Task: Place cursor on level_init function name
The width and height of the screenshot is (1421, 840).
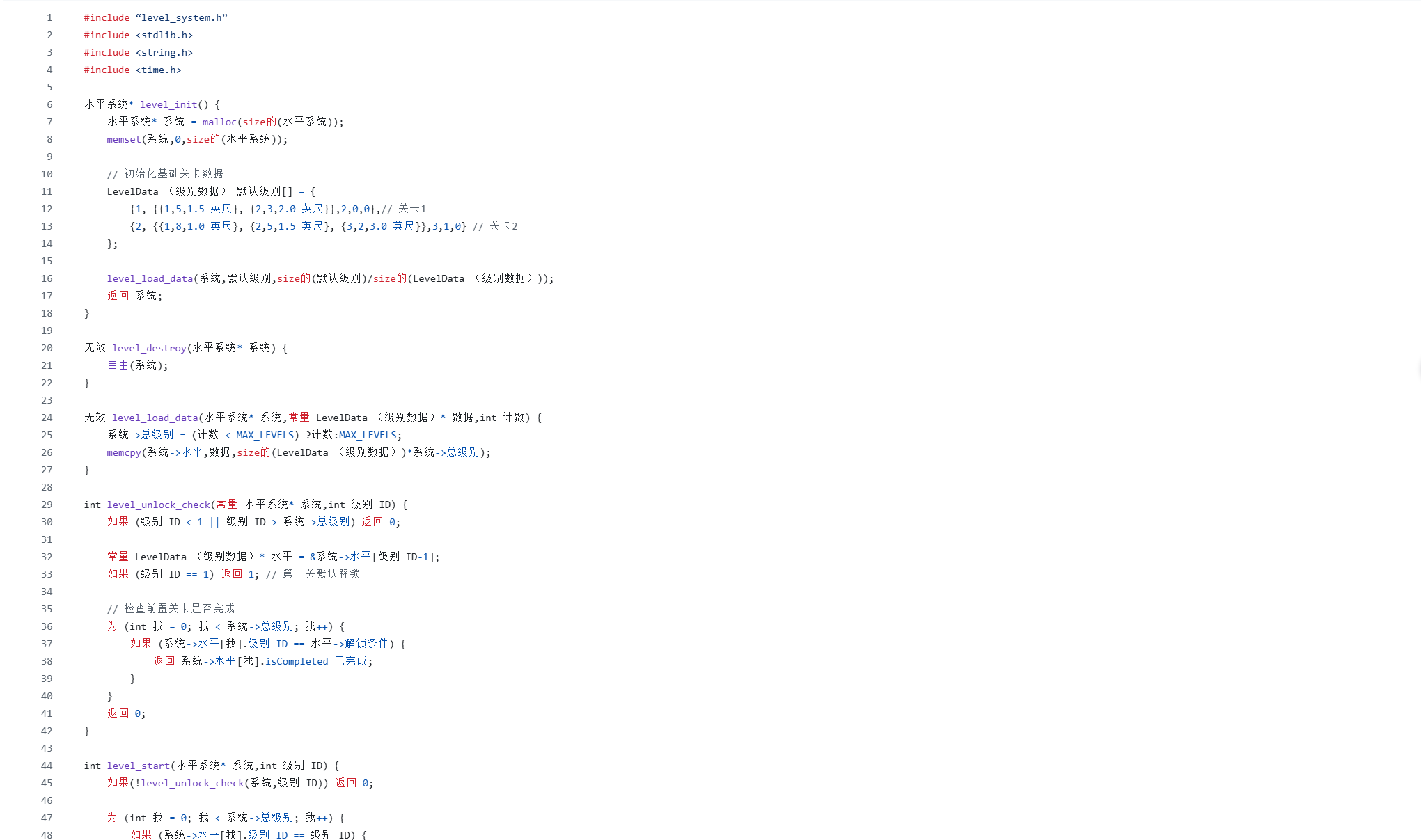Action: (x=168, y=104)
